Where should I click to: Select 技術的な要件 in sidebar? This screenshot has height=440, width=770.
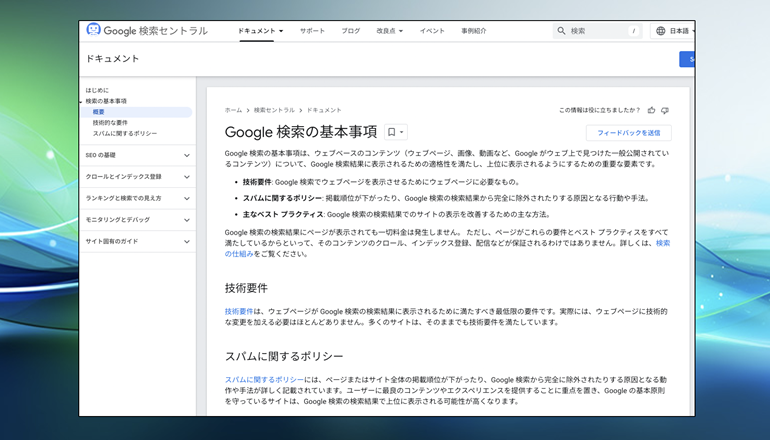[110, 123]
